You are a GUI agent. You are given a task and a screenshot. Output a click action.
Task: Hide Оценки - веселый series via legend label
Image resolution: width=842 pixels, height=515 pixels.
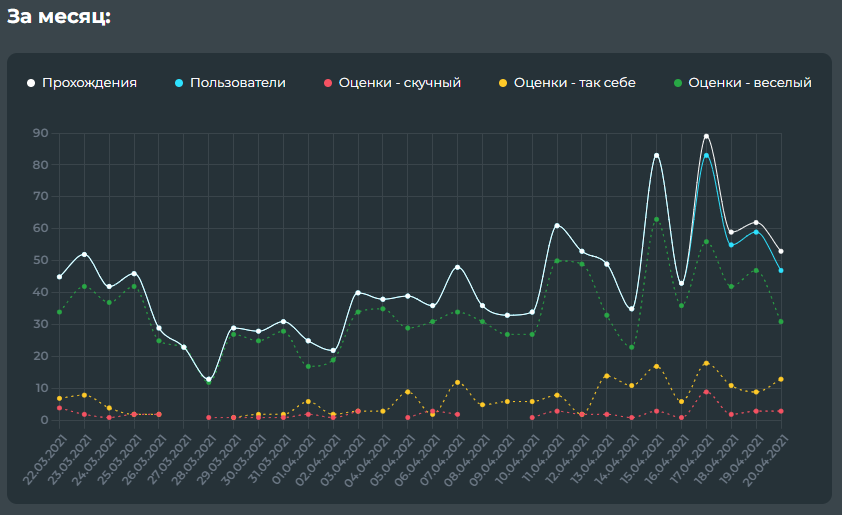coord(749,83)
